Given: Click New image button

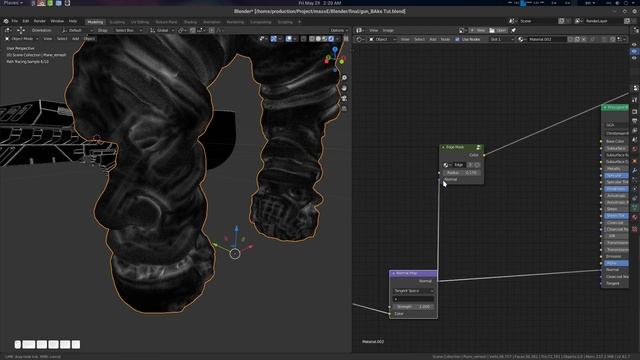Looking at the screenshot, I should [x=478, y=30].
